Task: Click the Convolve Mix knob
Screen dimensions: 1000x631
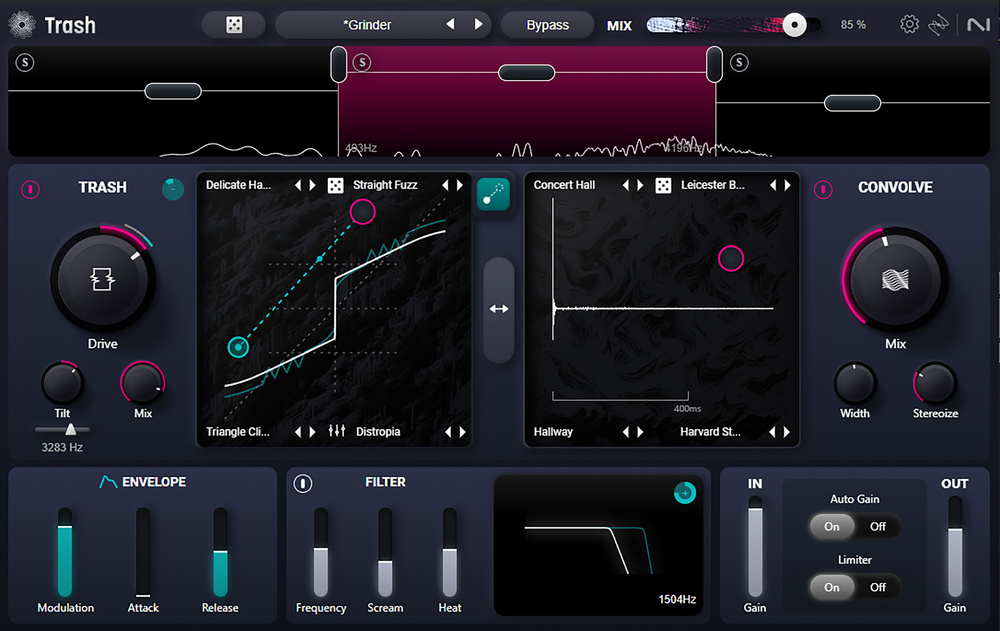Action: pos(895,279)
